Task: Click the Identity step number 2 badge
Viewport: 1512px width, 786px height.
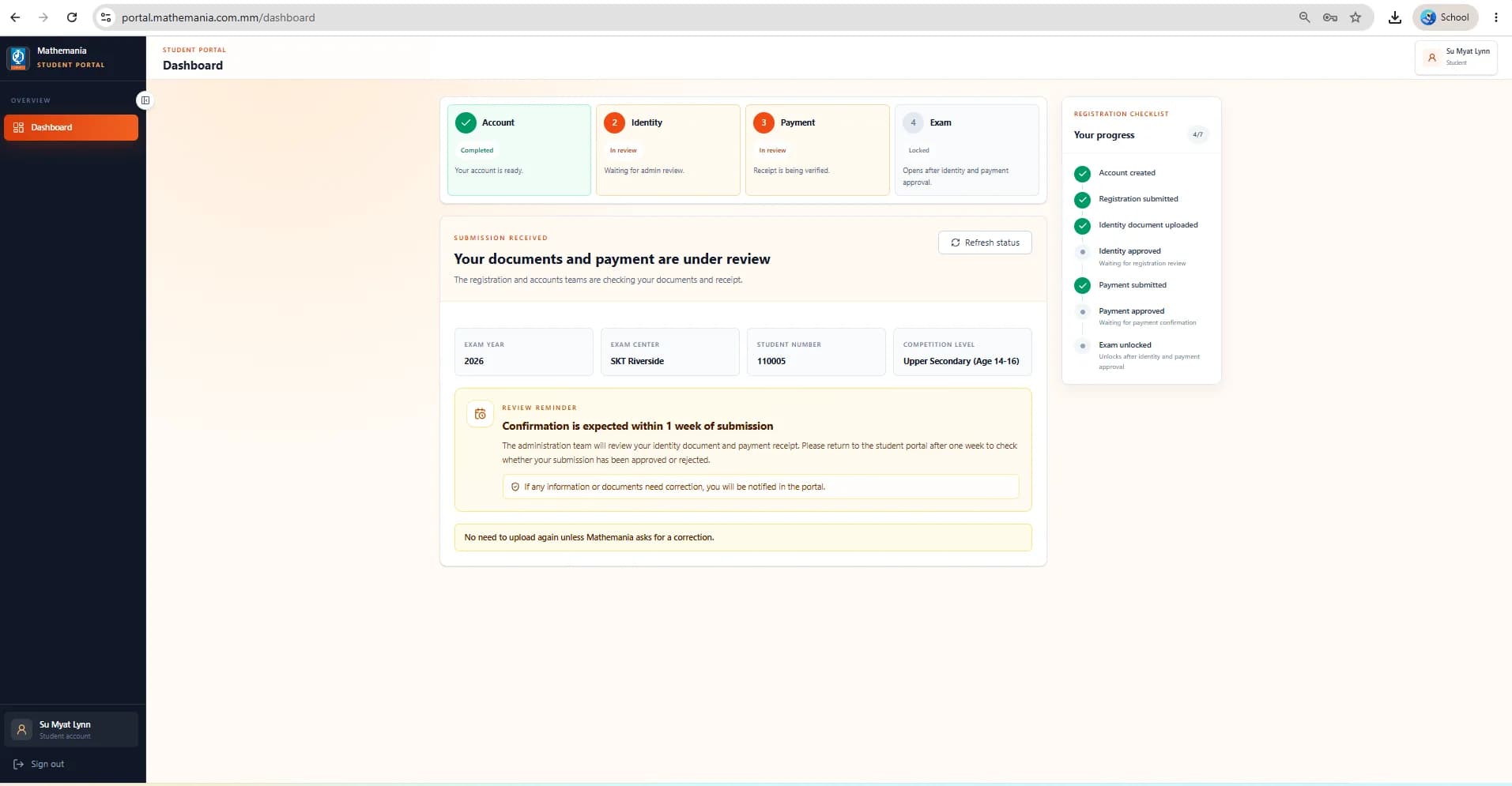Action: coord(614,122)
